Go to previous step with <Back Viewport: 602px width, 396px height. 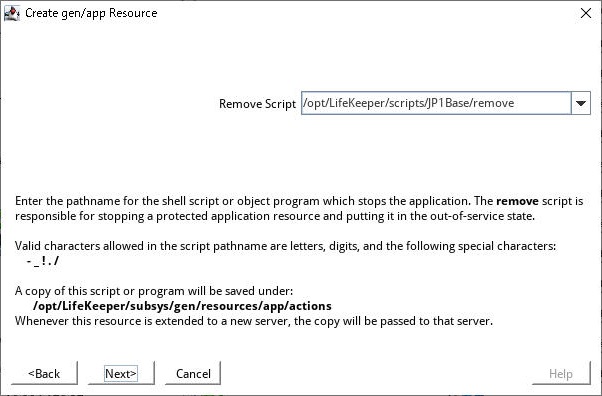tap(44, 373)
